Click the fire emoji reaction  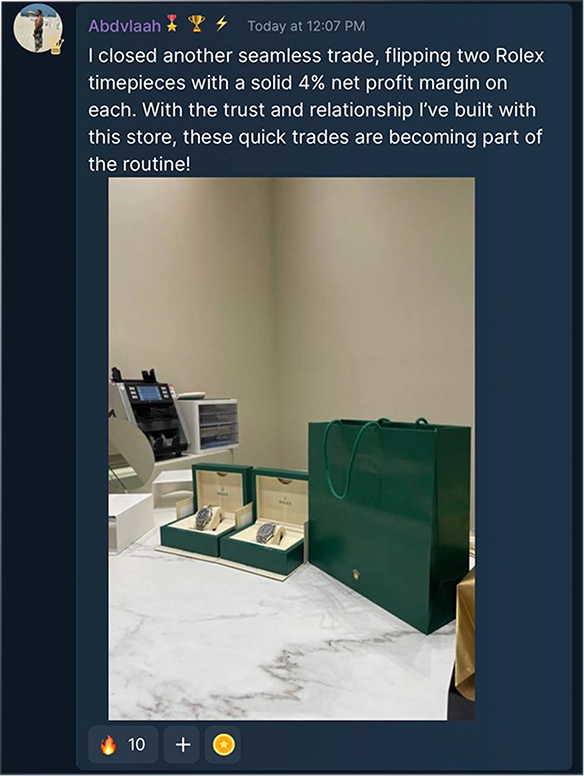(x=108, y=744)
